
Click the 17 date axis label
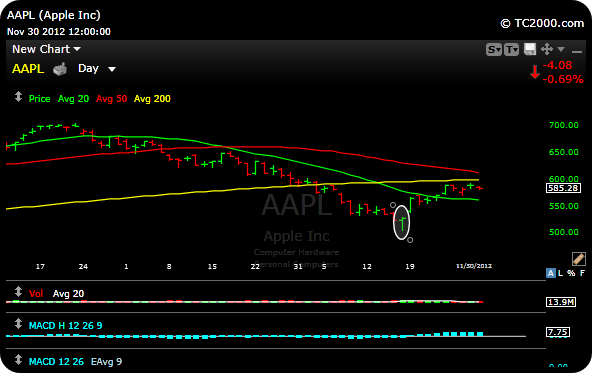click(40, 267)
